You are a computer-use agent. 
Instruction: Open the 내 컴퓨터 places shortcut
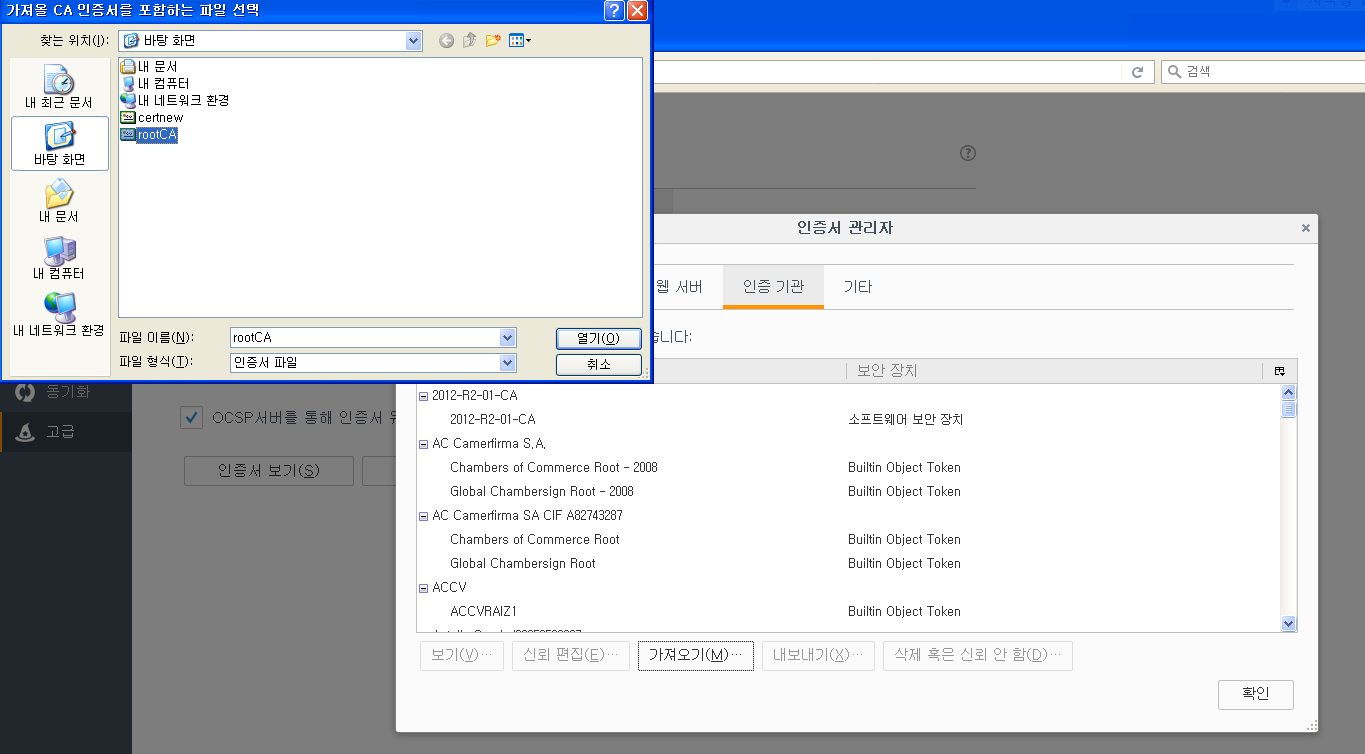(x=59, y=258)
